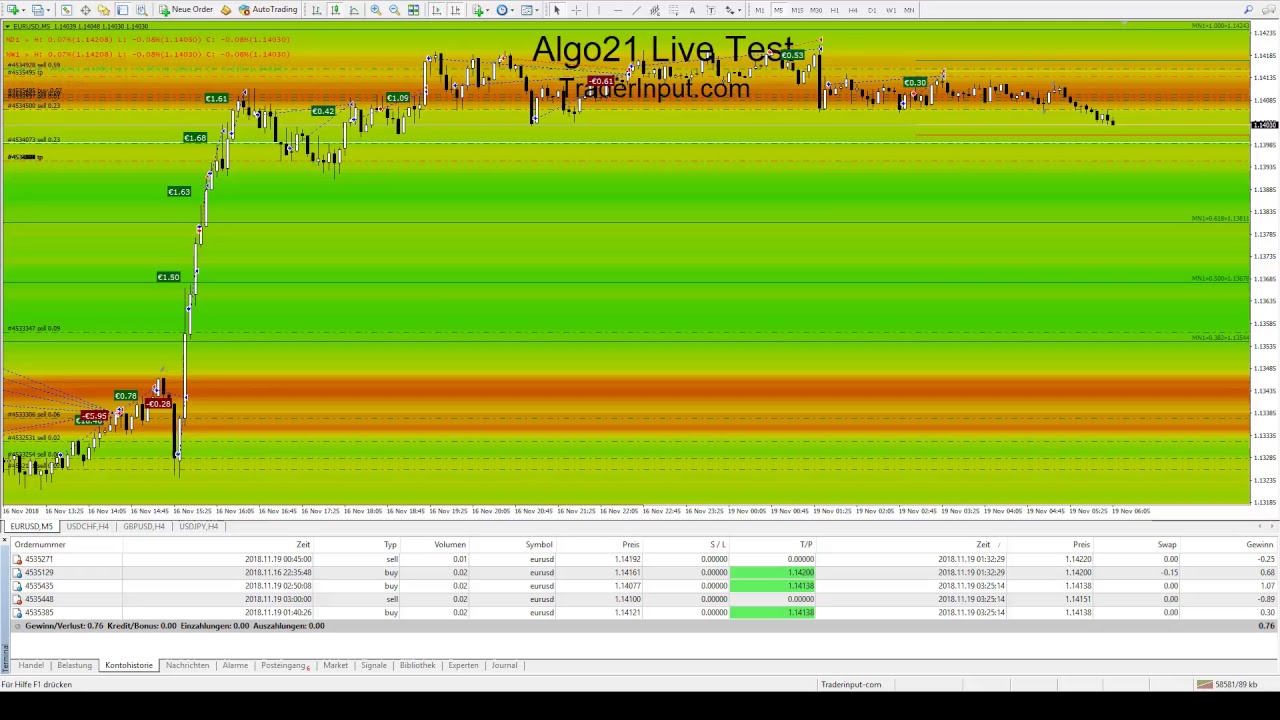Open the Profiles icon
Viewport: 1280px width, 720px height.
[37, 10]
